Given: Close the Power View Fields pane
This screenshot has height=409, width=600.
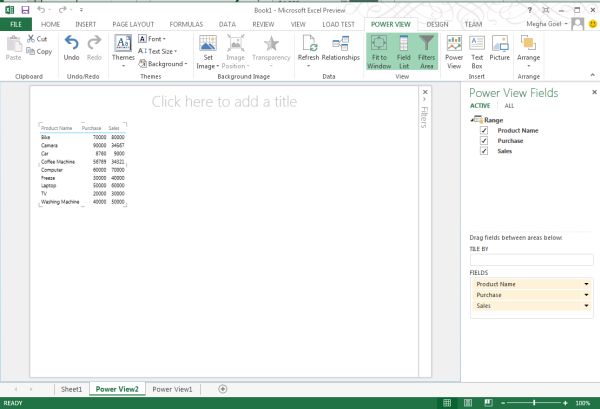Looking at the screenshot, I should [x=594, y=92].
